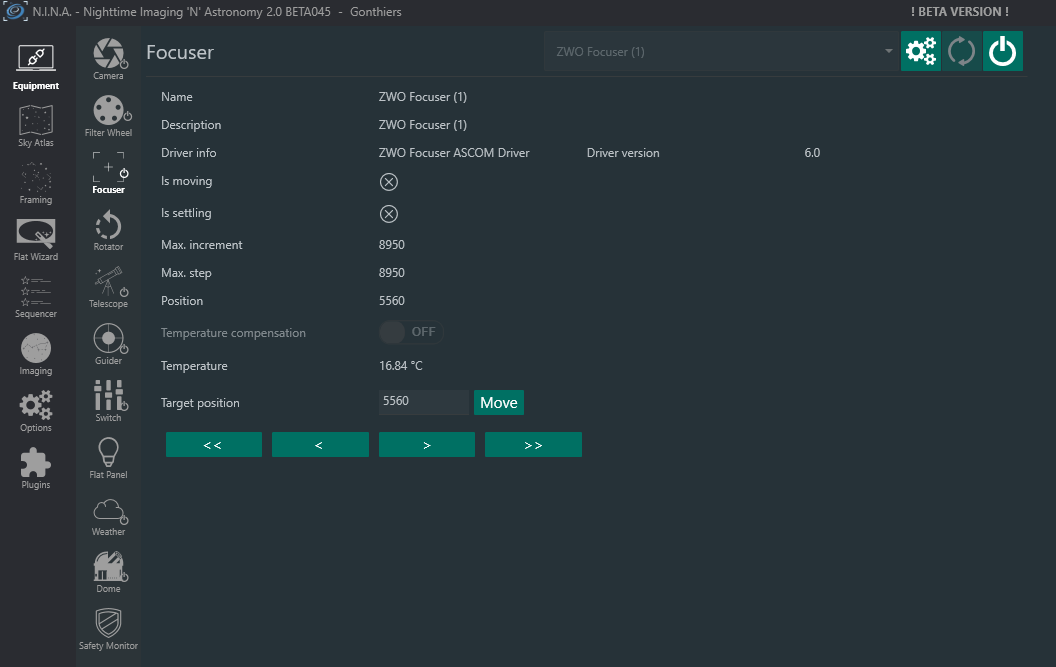Click the Move button
This screenshot has height=667, width=1056.
pyautogui.click(x=499, y=402)
